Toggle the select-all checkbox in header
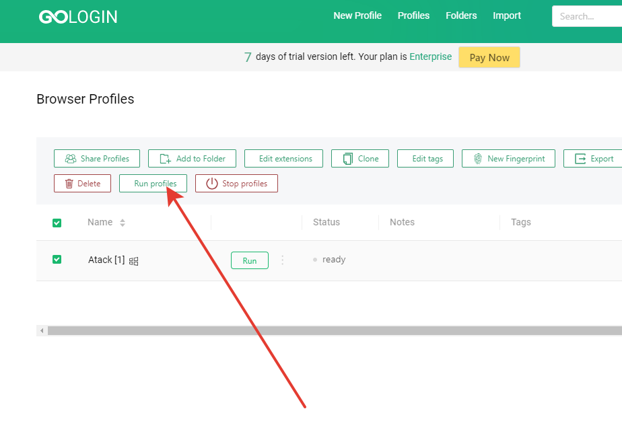The height and width of the screenshot is (422, 624). (57, 223)
